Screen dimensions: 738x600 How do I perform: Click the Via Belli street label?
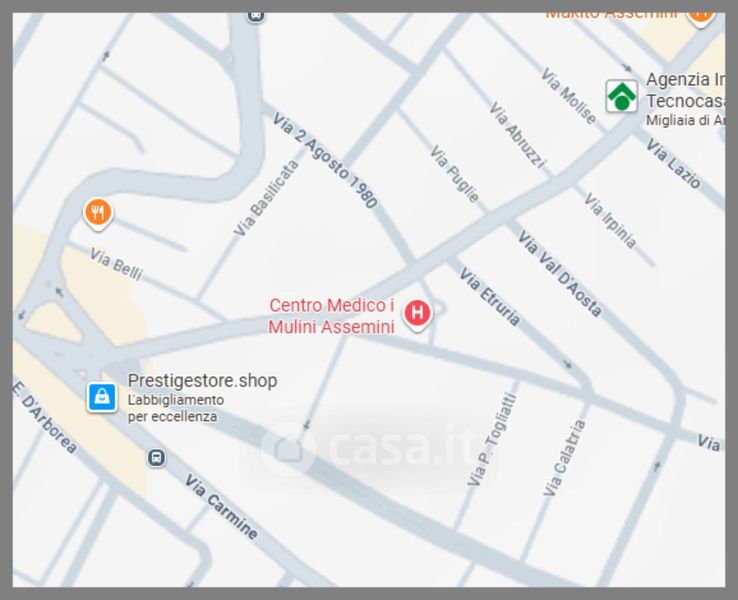pos(116,264)
